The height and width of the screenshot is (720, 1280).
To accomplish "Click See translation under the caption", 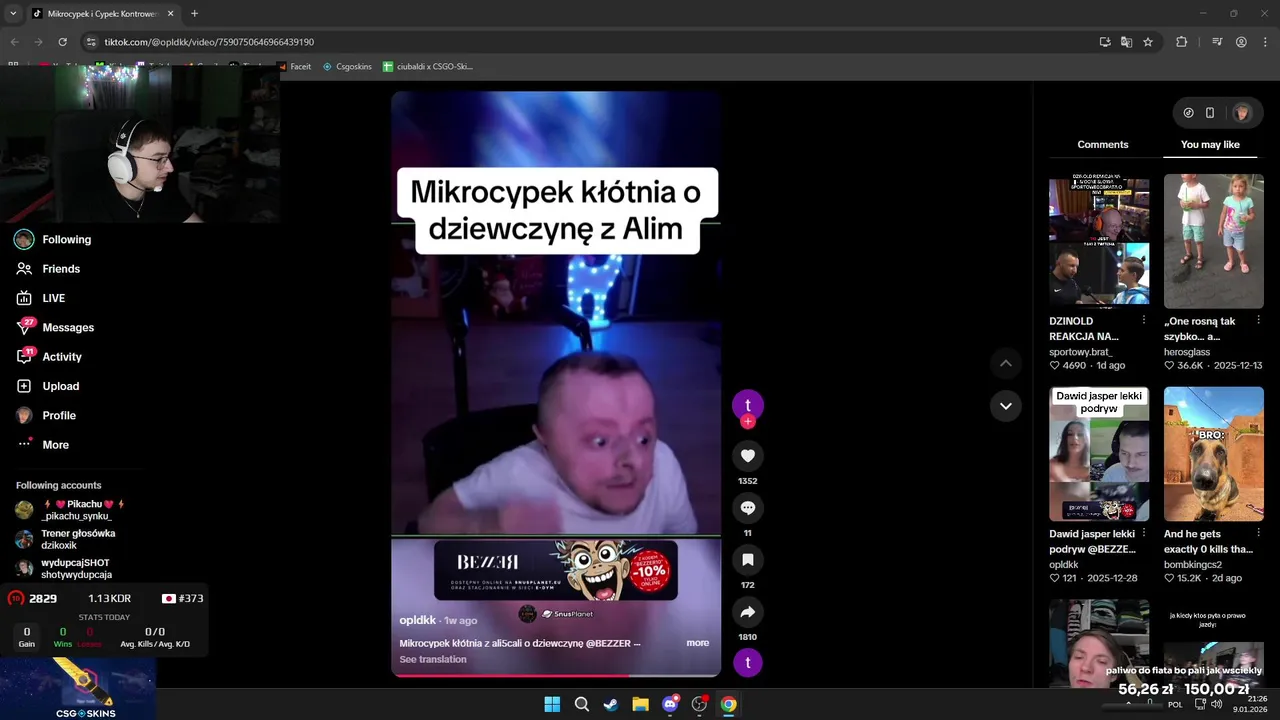I will point(433,659).
